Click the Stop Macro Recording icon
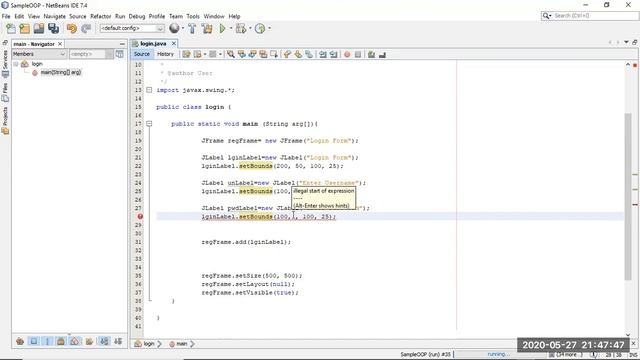 358,54
